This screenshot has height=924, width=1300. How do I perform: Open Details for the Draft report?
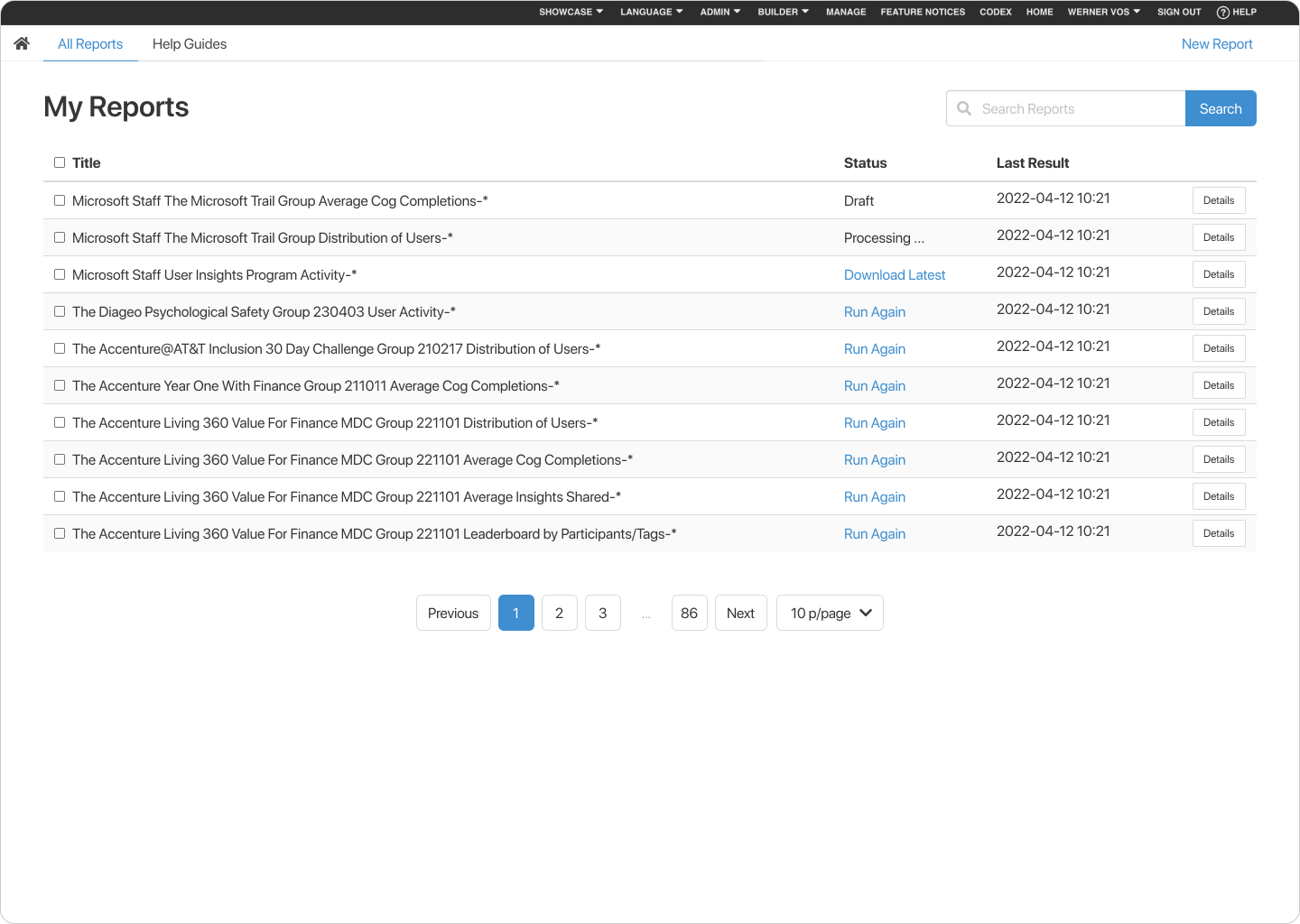[1218, 200]
